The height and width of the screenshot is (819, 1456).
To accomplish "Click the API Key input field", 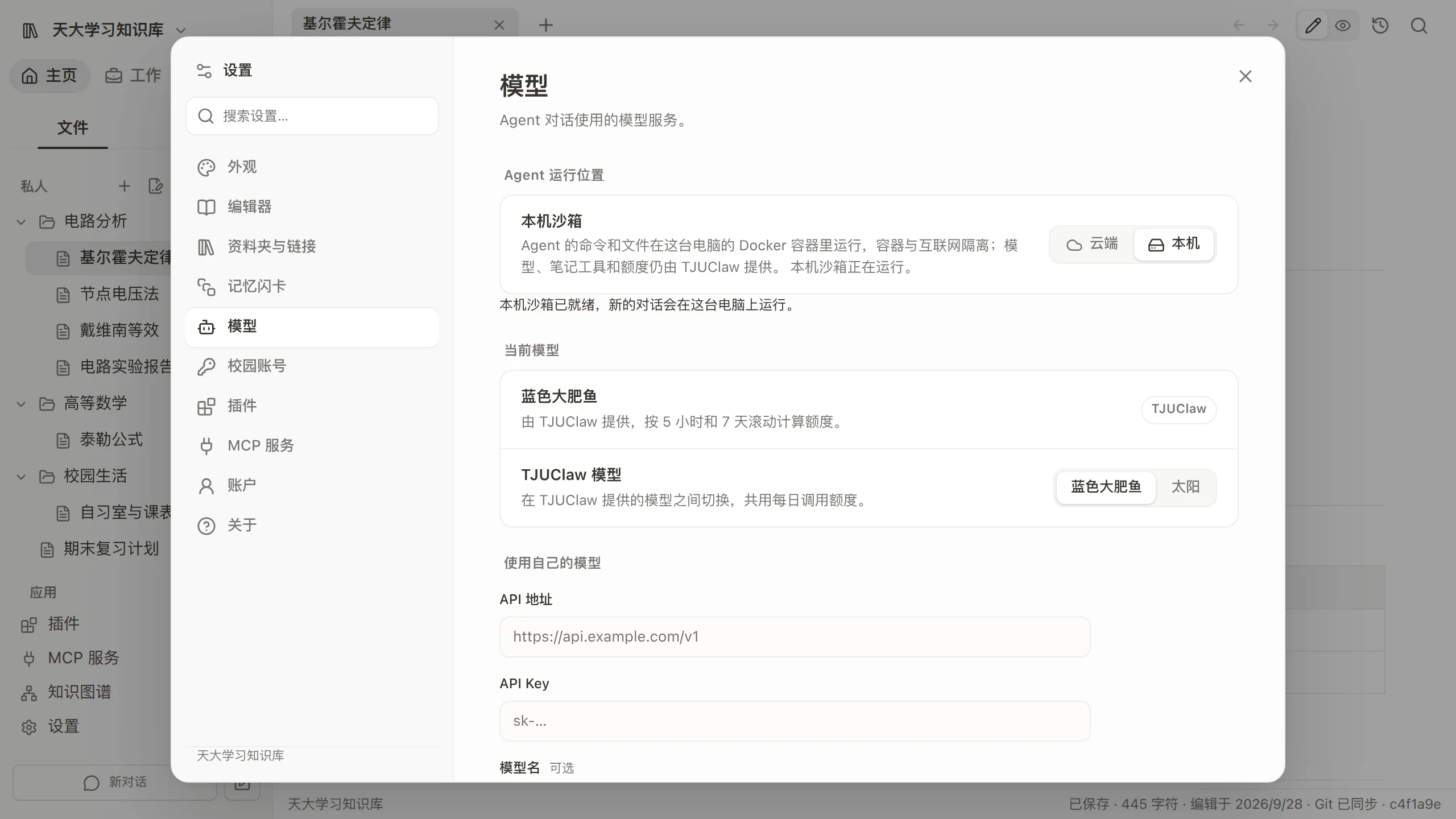I will [795, 721].
